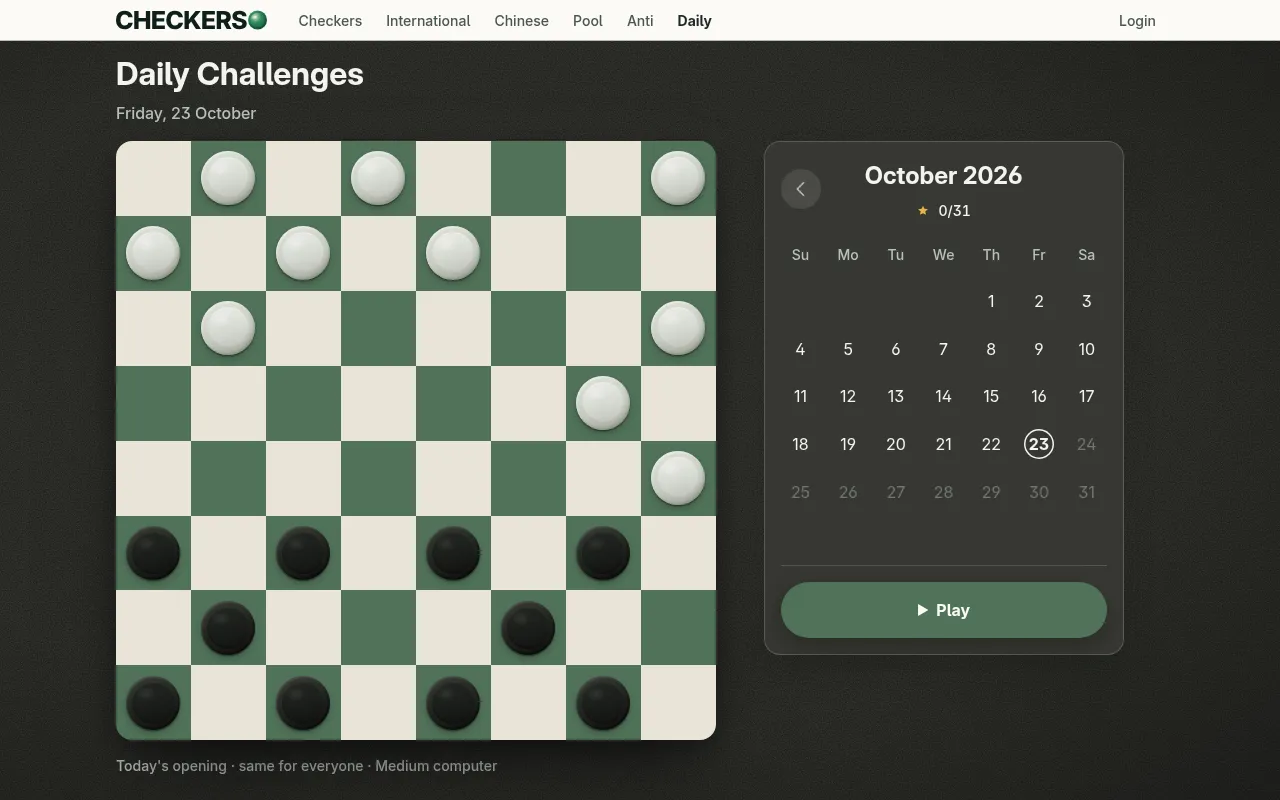Screen dimensions: 1280x800
Task: Switch to Chinese checkers
Action: (521, 20)
